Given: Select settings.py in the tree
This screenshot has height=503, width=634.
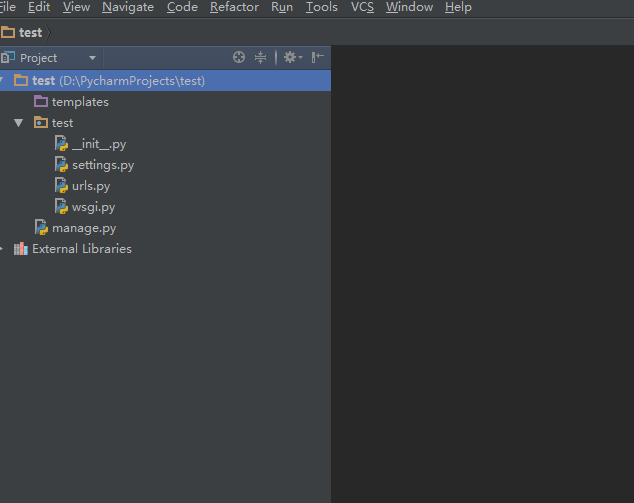Looking at the screenshot, I should click(103, 165).
